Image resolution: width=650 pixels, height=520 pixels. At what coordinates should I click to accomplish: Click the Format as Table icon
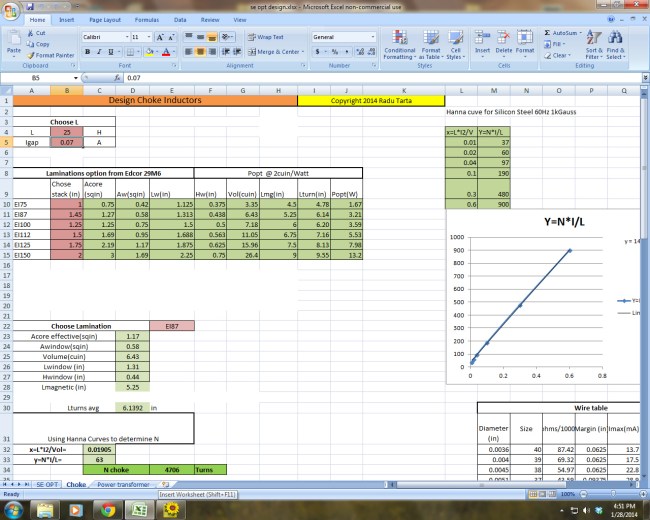(x=431, y=44)
